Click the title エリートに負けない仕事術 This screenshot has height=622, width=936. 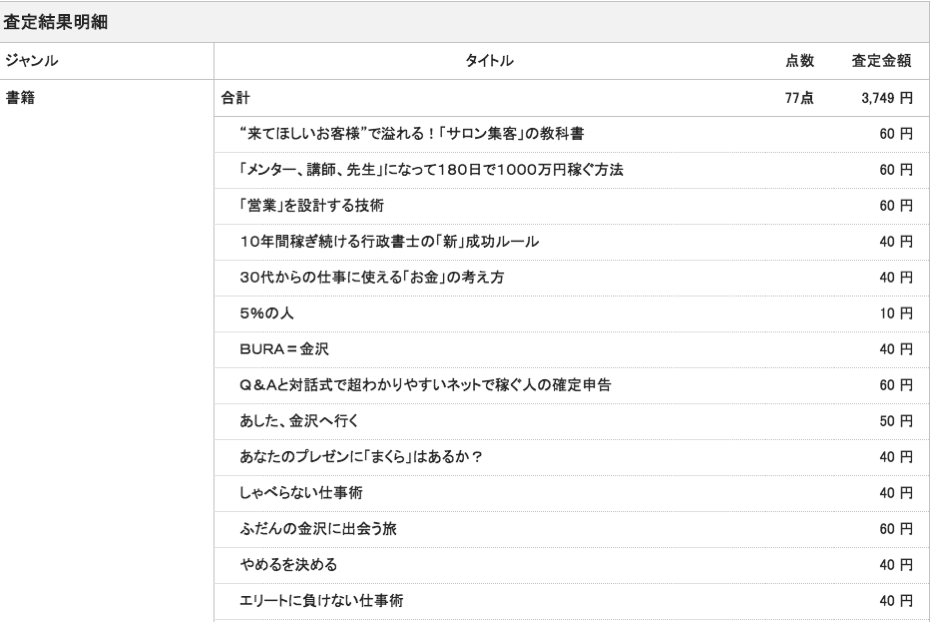321,600
